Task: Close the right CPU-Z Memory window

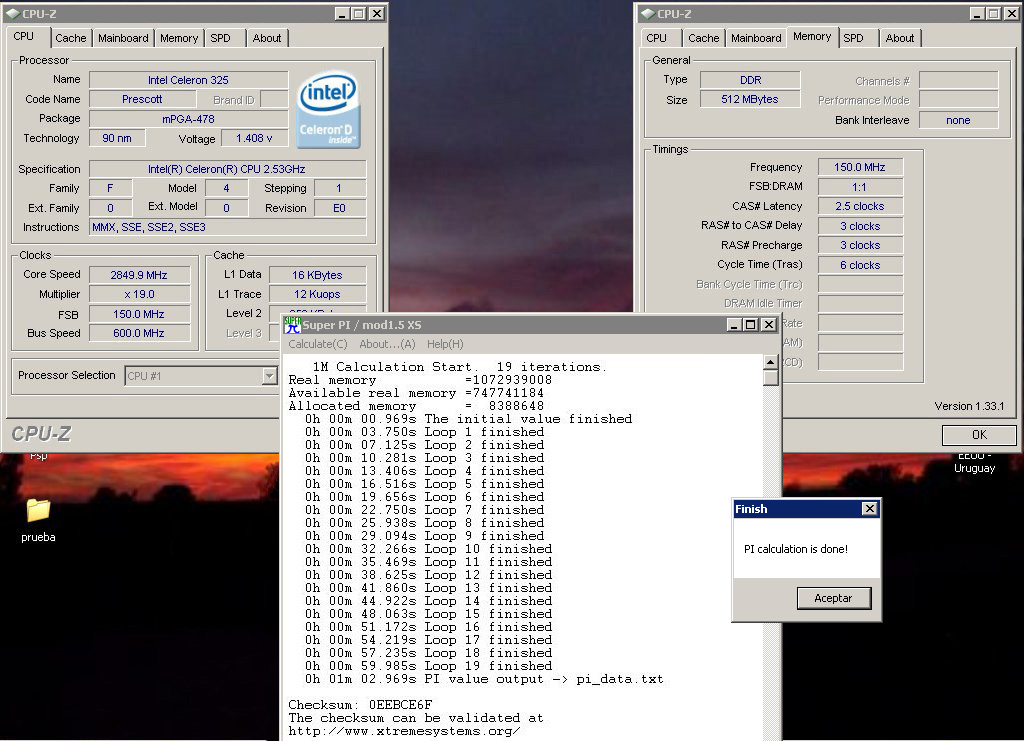Action: pyautogui.click(x=1012, y=14)
